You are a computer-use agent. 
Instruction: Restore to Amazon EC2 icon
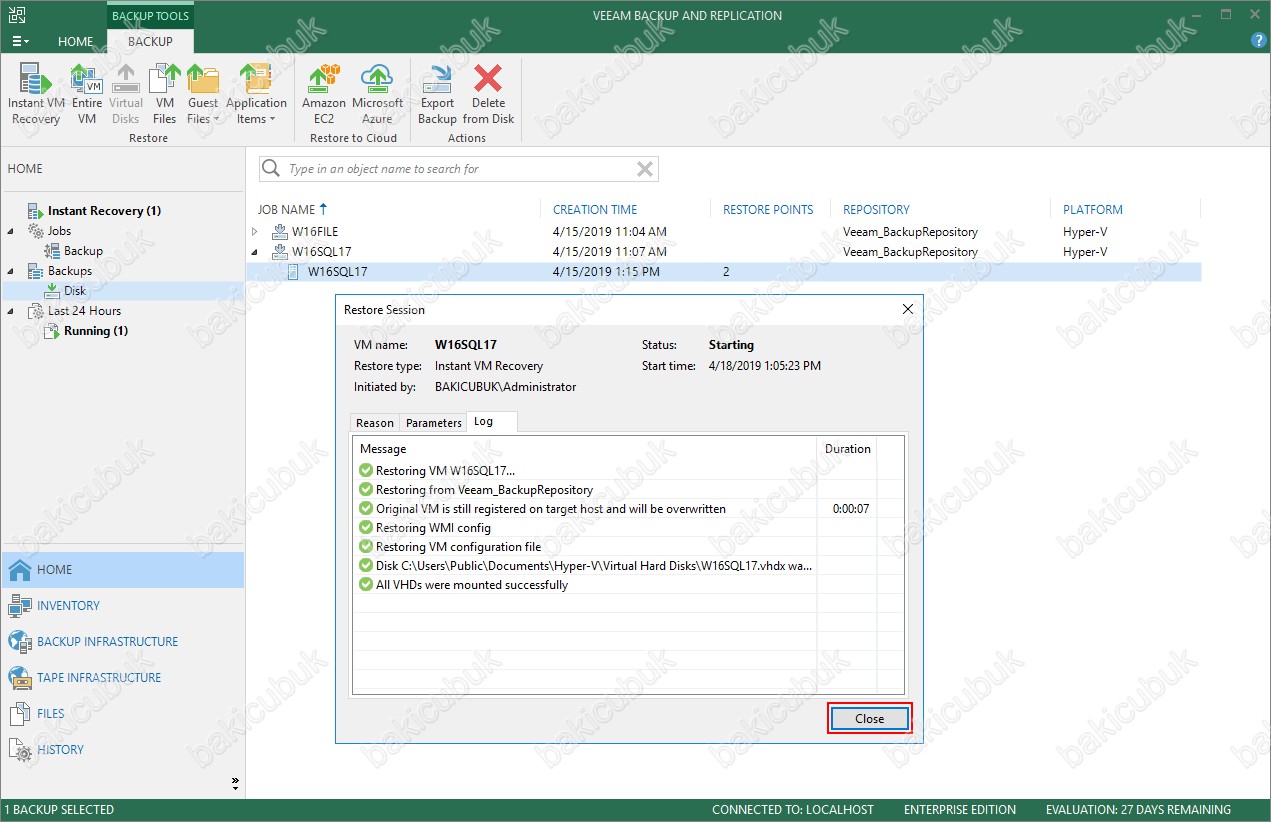tap(324, 94)
